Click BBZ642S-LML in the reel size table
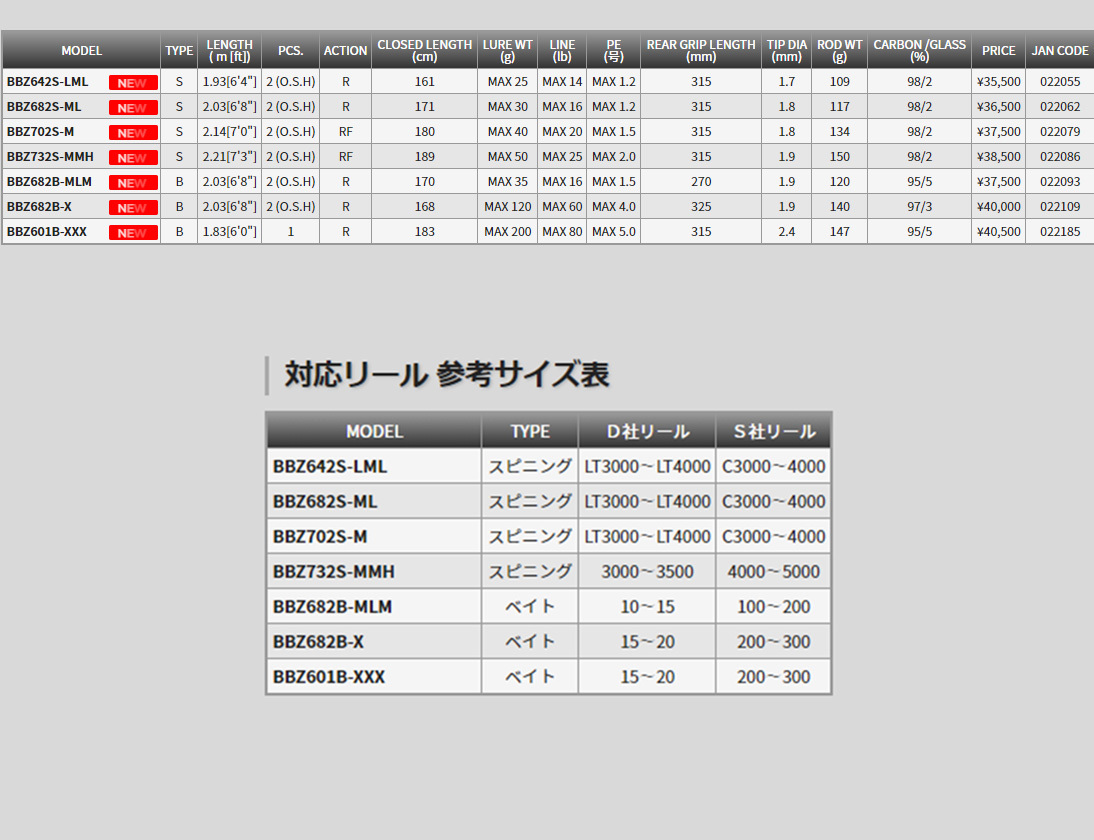This screenshot has width=1094, height=840. coord(329,467)
